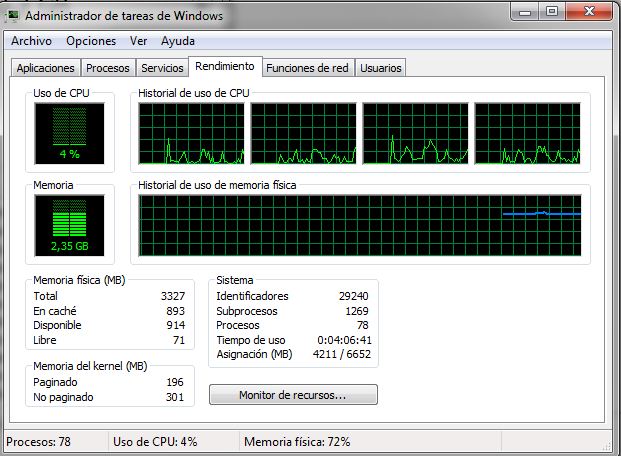
Task: Select the Rendimiento tab
Action: tap(225, 66)
